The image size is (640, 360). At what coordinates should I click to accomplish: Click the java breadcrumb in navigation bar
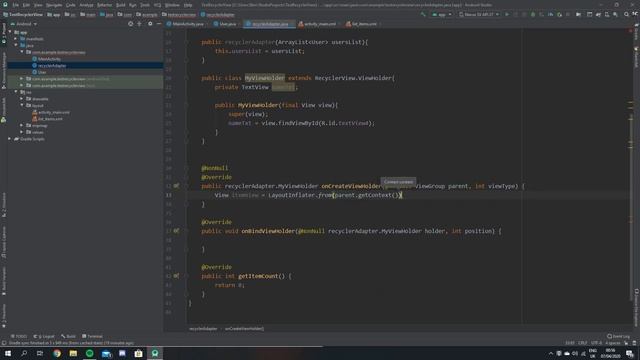click(107, 14)
